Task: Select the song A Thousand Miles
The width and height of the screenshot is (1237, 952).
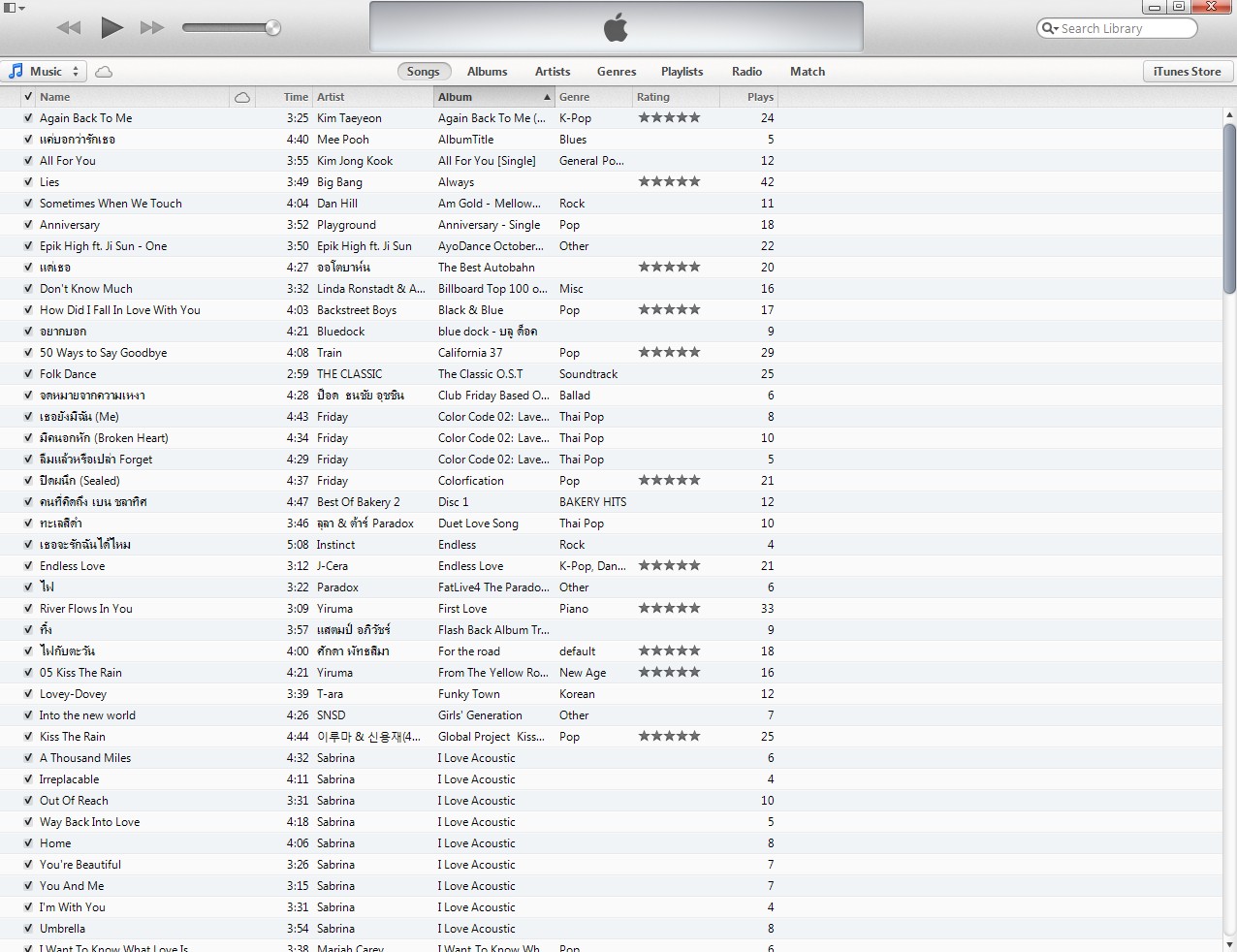Action: tap(85, 758)
